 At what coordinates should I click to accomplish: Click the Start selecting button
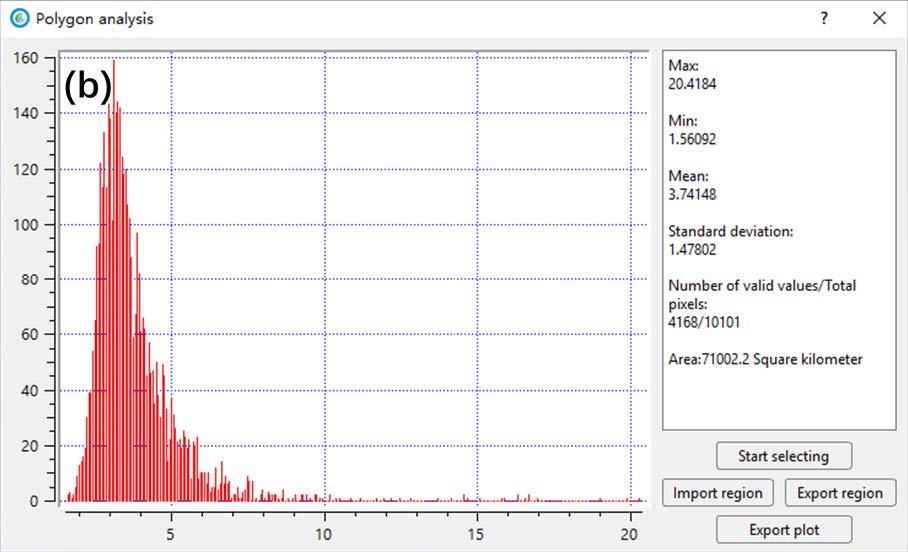pos(783,456)
